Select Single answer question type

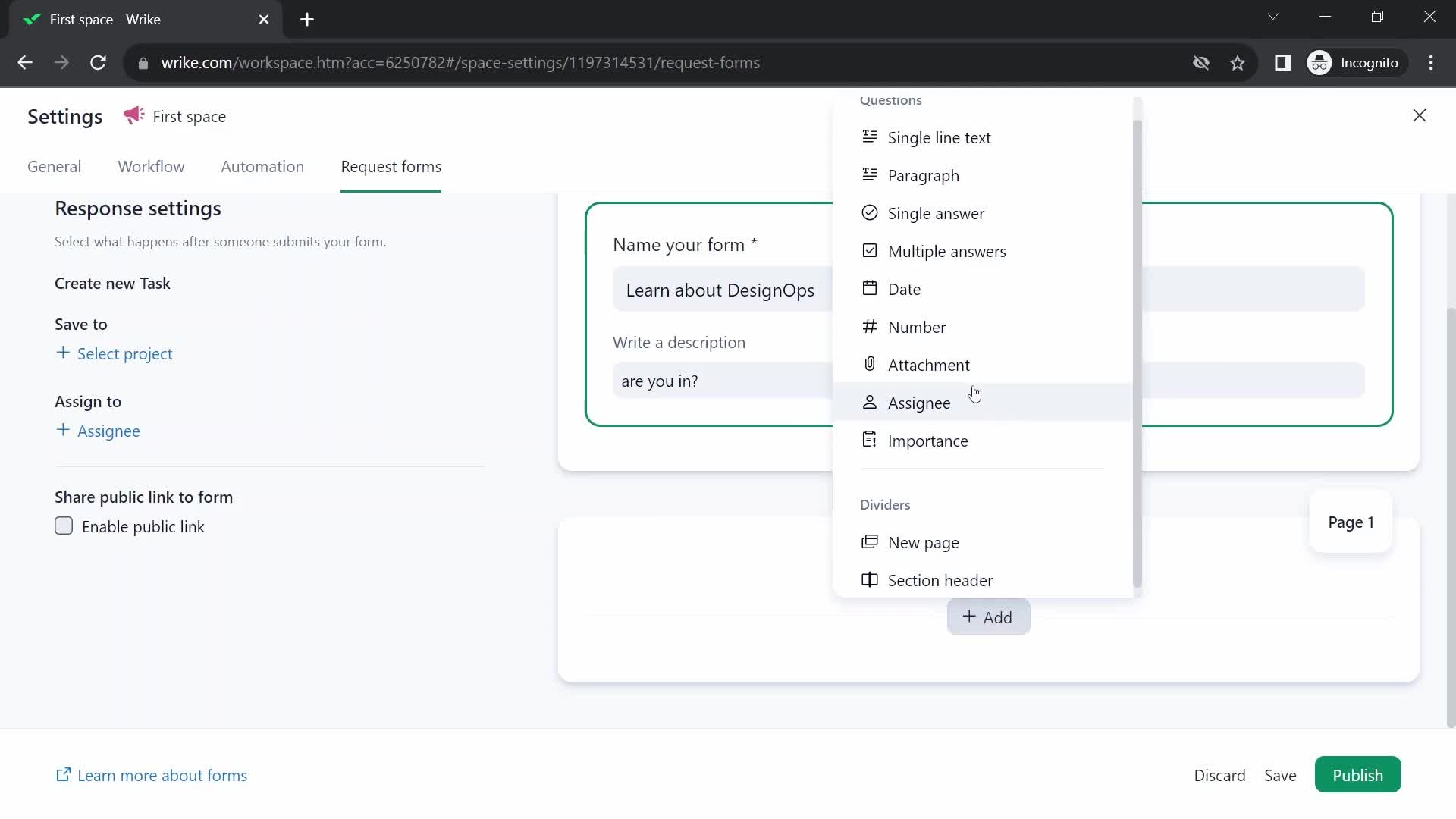click(x=982, y=213)
